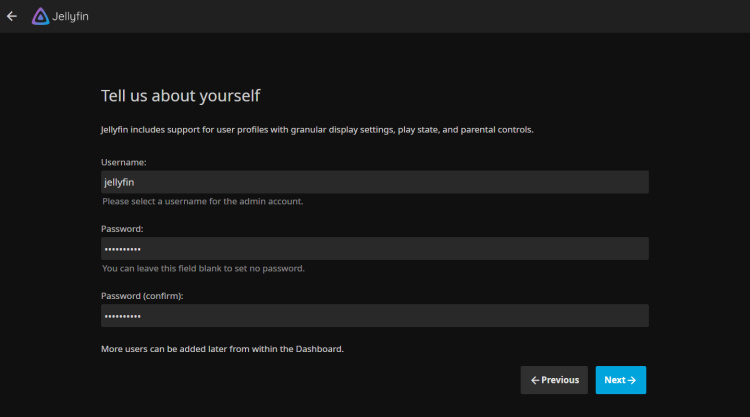
Task: Click the "More users can be added" note
Action: coord(222,349)
